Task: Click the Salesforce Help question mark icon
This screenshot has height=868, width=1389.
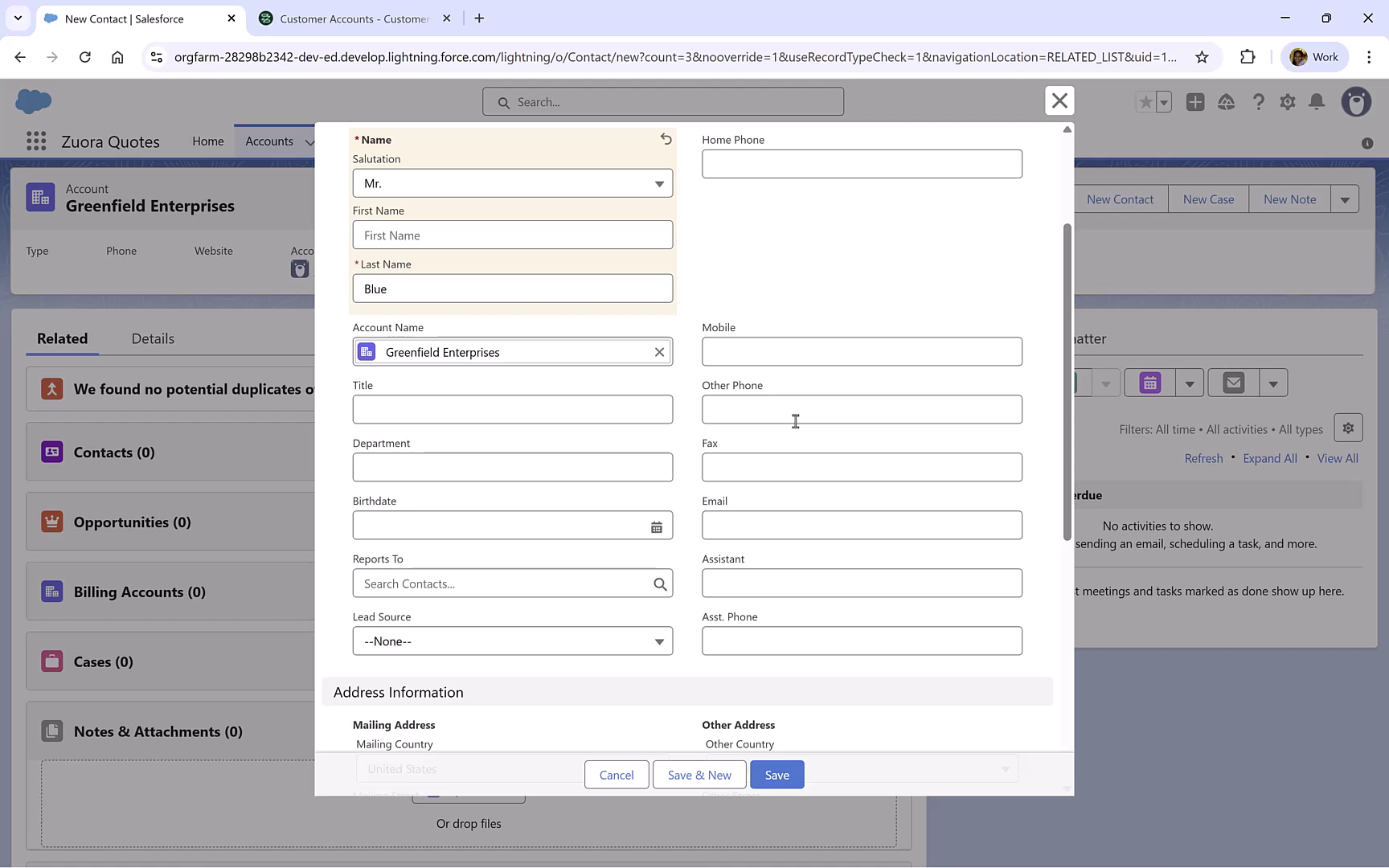Action: [x=1258, y=102]
